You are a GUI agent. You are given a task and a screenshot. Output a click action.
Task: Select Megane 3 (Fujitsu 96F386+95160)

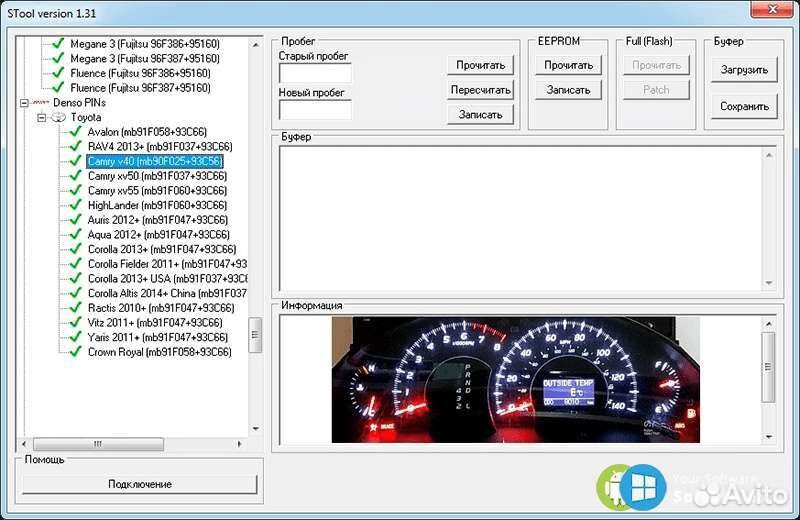coord(145,44)
